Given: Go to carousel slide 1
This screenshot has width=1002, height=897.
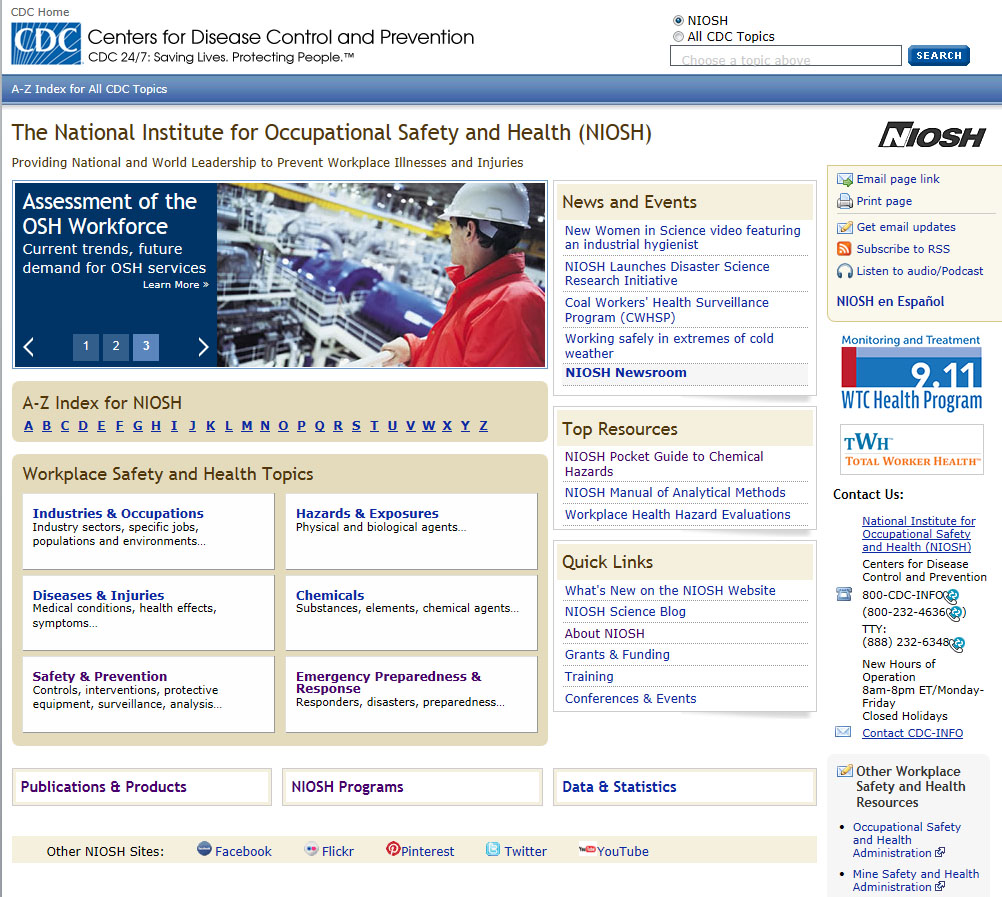Looking at the screenshot, I should point(86,347).
